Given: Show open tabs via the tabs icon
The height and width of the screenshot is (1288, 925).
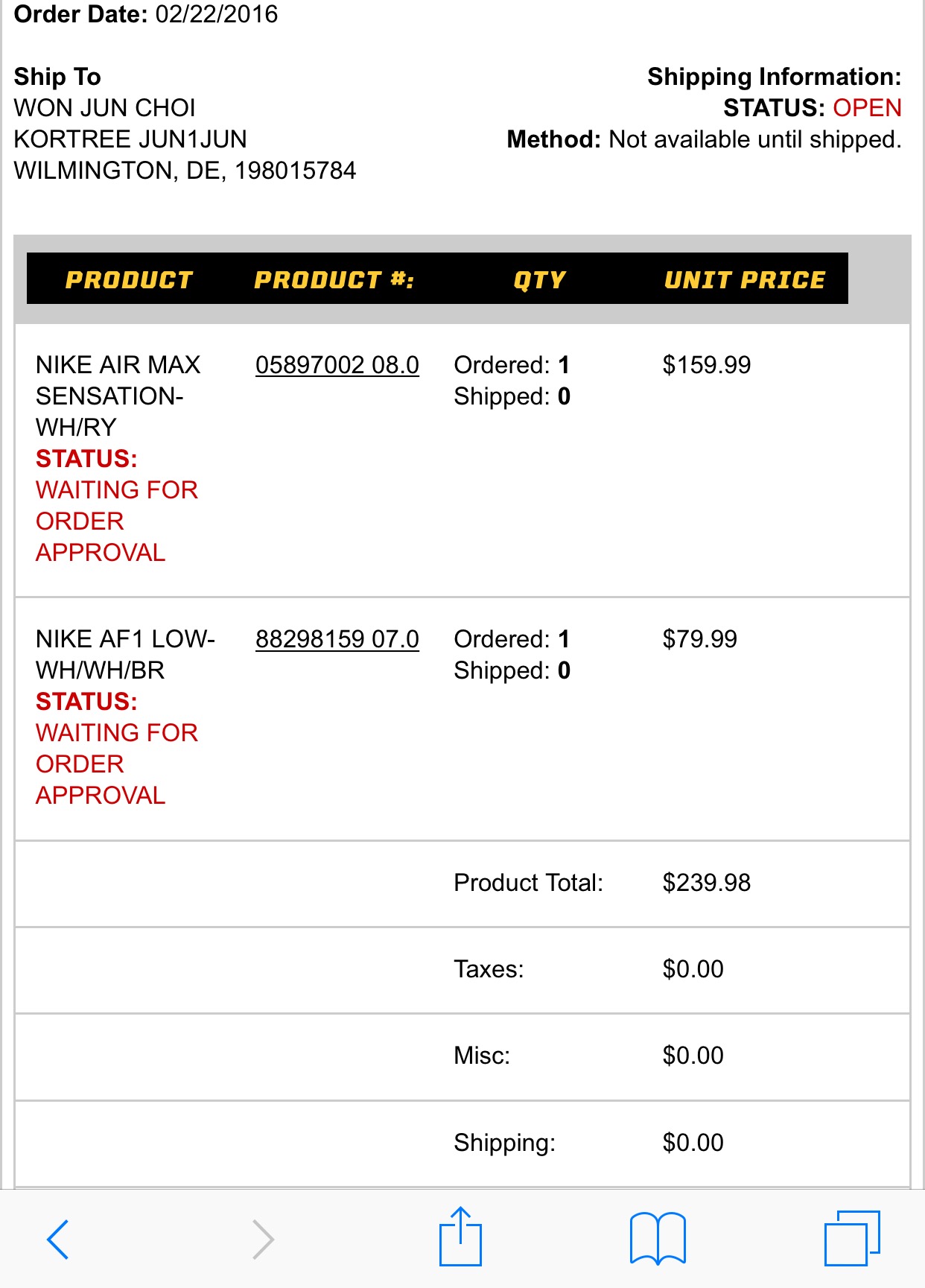Looking at the screenshot, I should pyautogui.click(x=851, y=1238).
